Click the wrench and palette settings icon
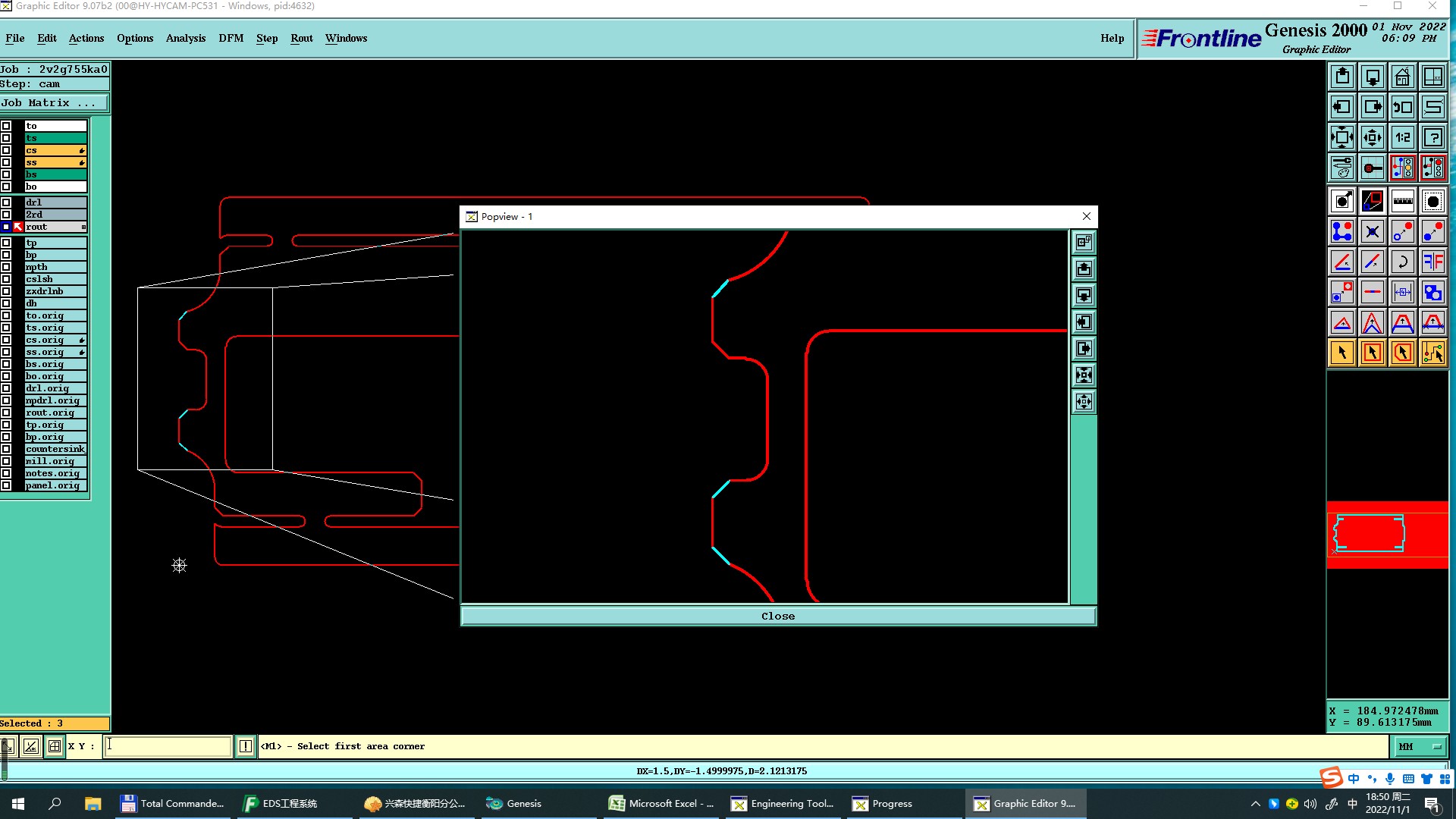The image size is (1456, 819). pyautogui.click(x=1341, y=168)
